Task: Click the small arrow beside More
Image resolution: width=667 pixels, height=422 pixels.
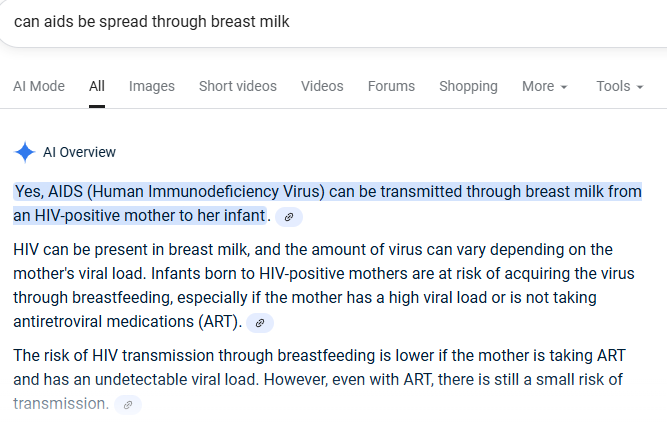Action: [x=564, y=87]
